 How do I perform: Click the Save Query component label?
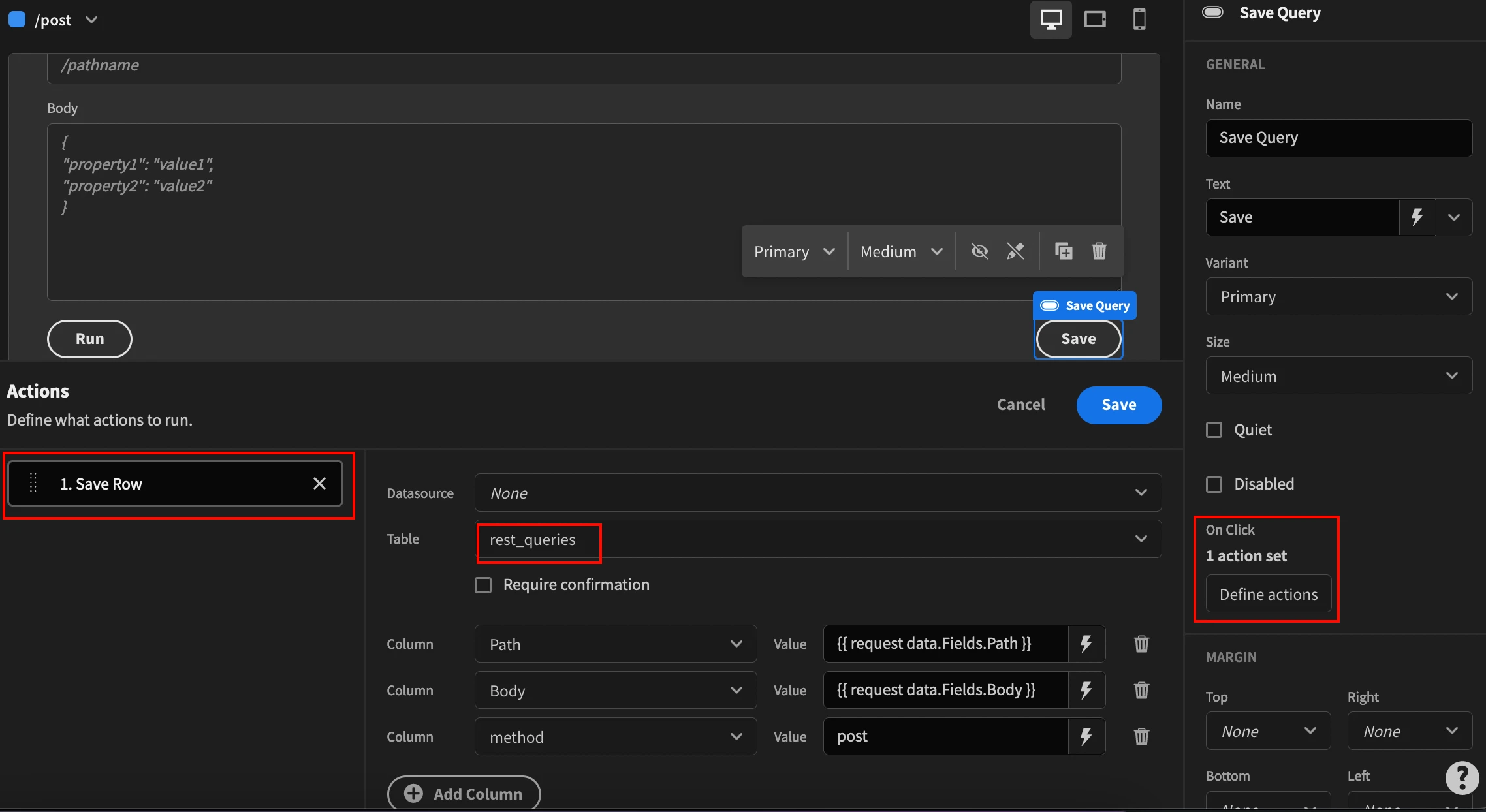1085,305
